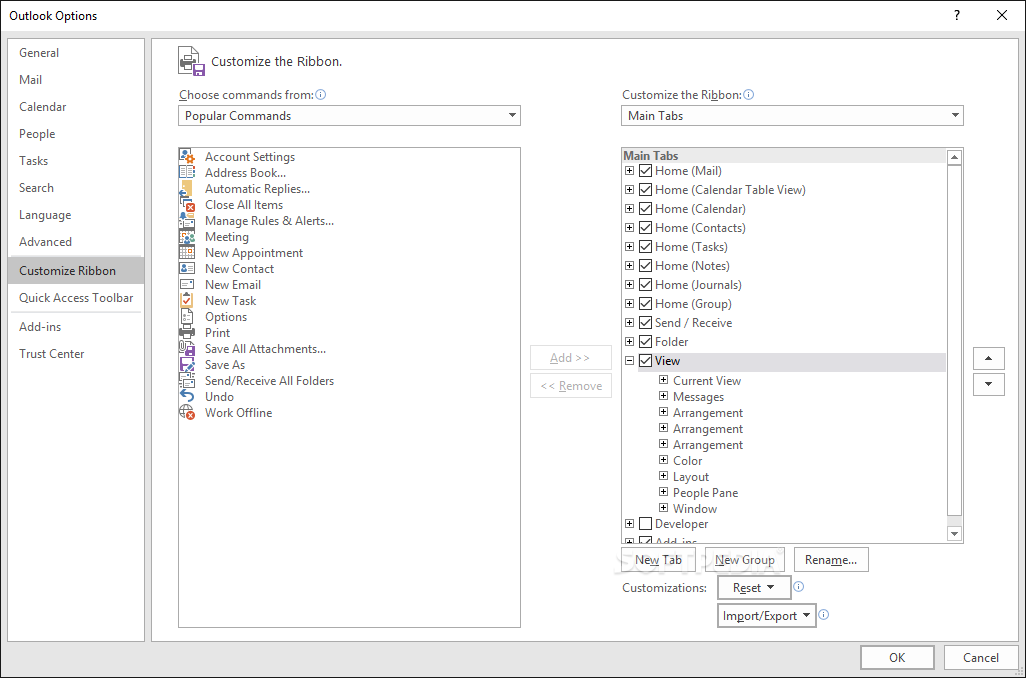Click the tabs list scrollbar up arrow
Image resolution: width=1026 pixels, height=678 pixels.
pos(955,157)
